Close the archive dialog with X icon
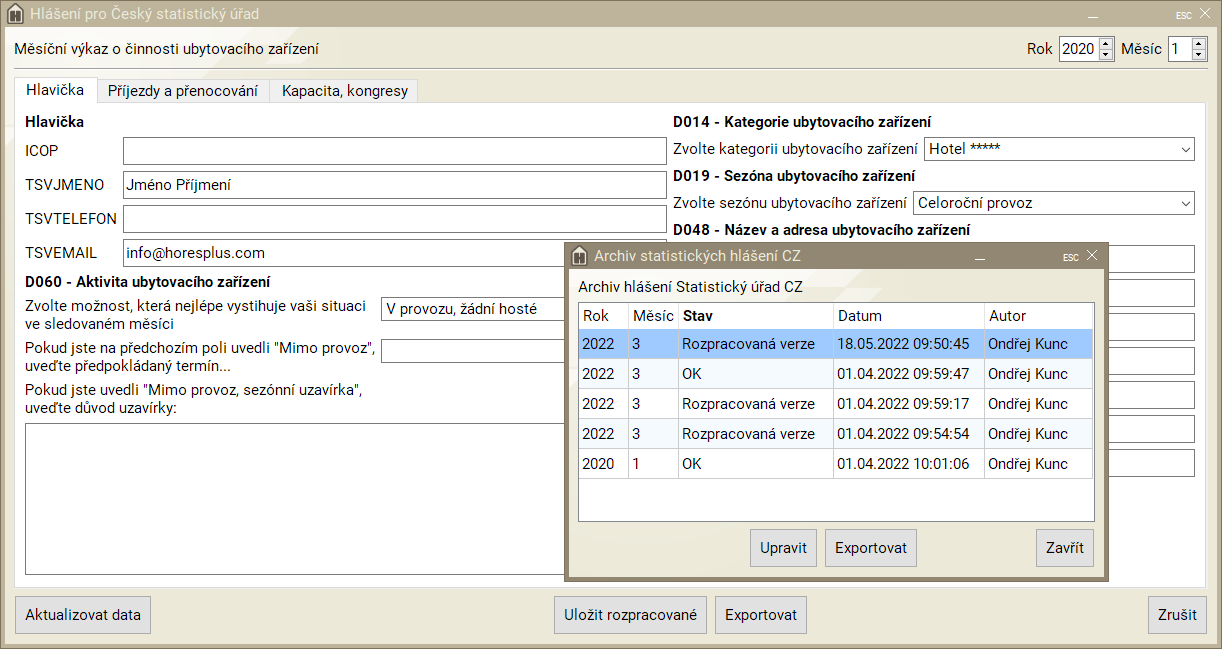 pos(1092,256)
